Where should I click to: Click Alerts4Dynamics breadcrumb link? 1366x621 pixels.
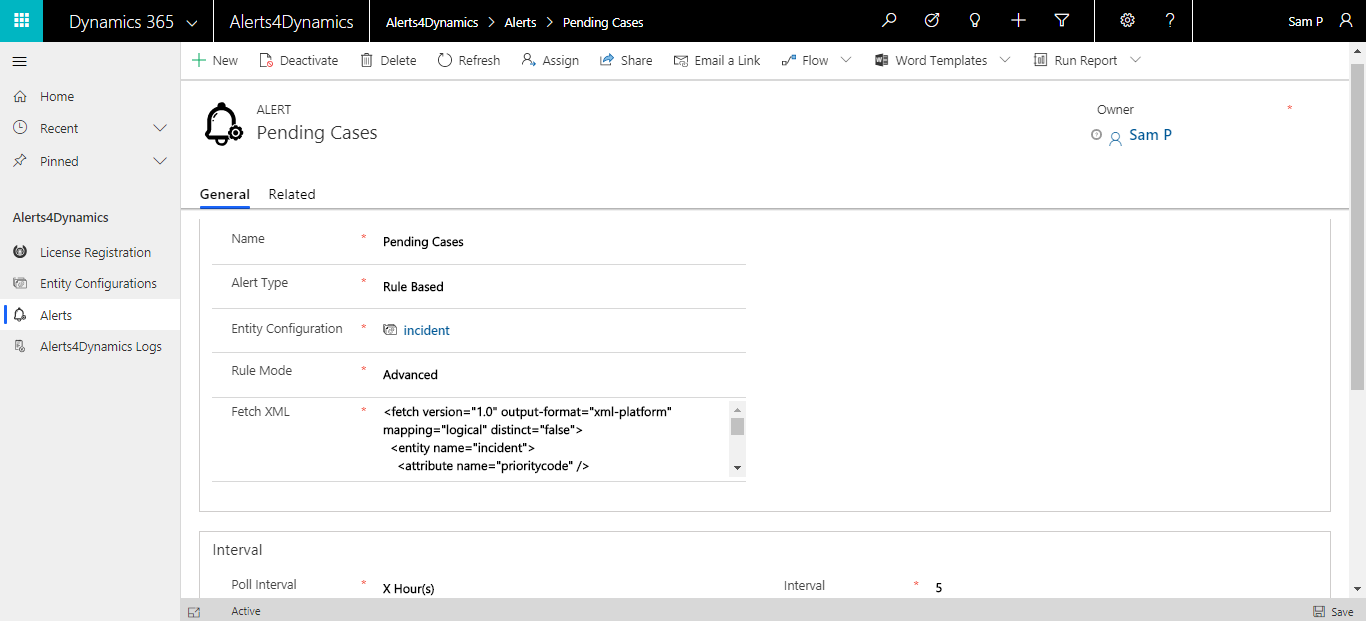point(432,22)
